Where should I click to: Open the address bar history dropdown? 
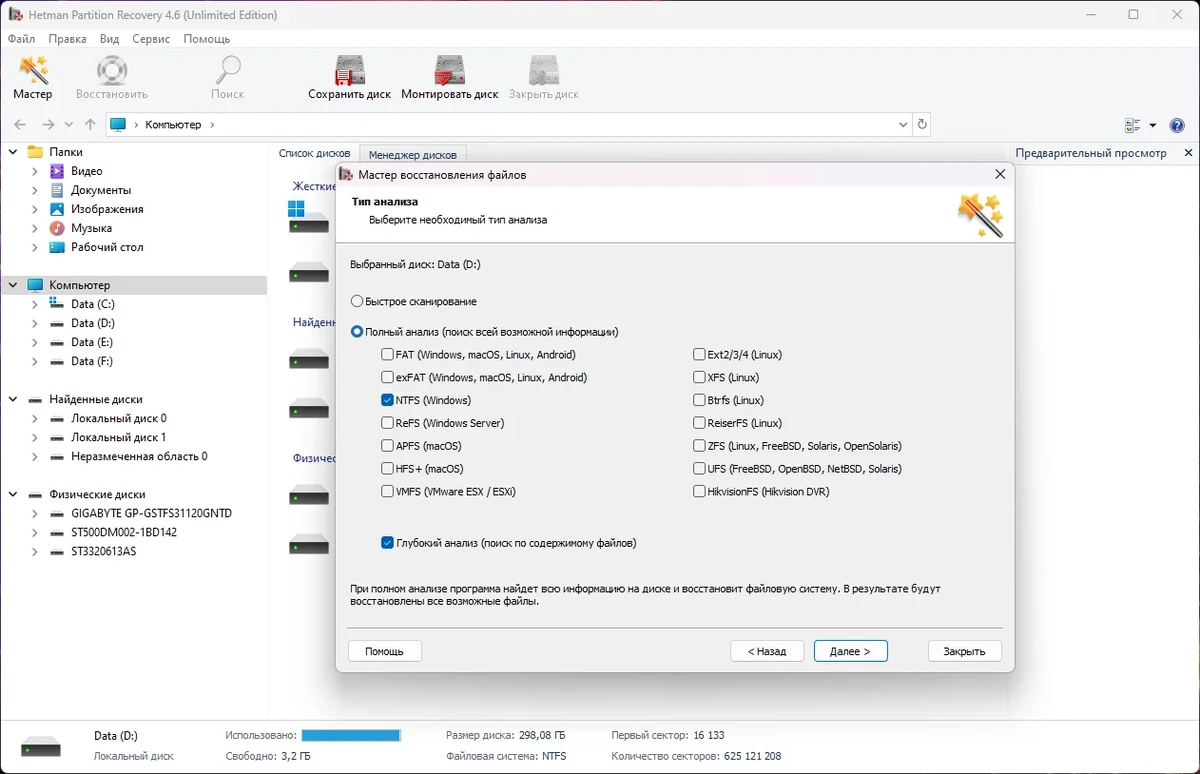(x=903, y=125)
